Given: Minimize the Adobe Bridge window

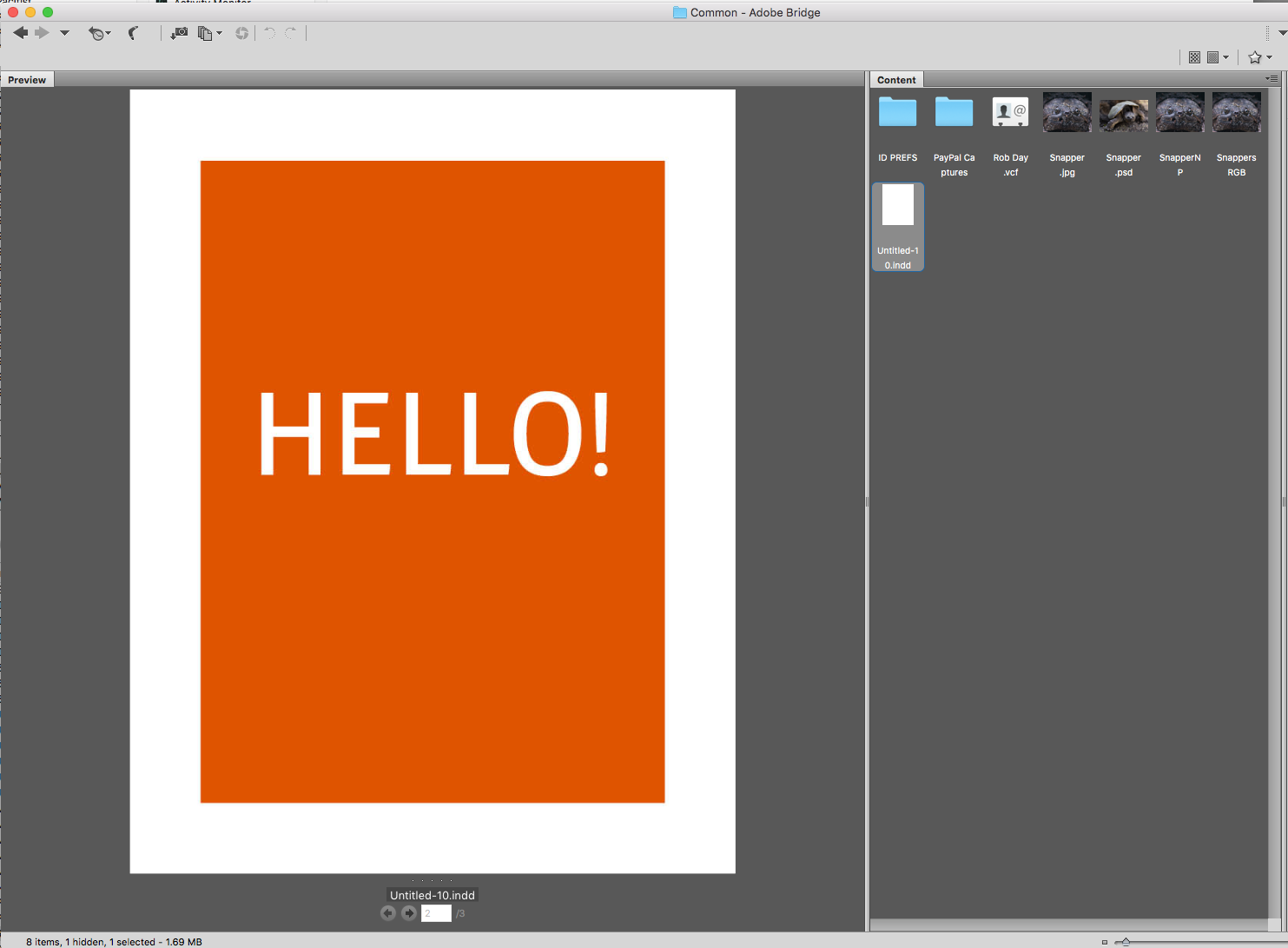Looking at the screenshot, I should pos(30,12).
